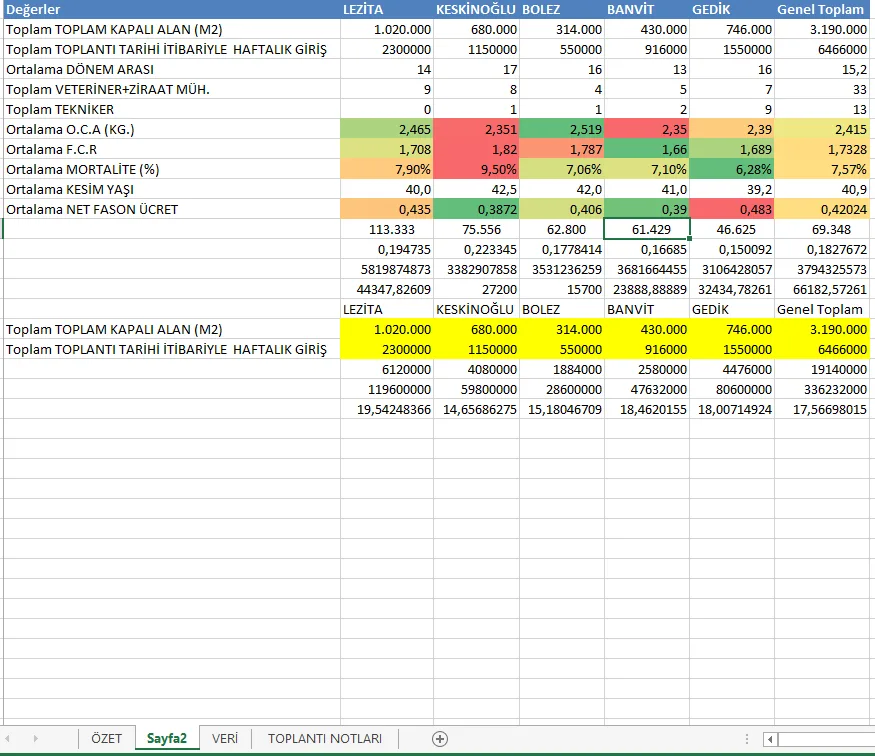The width and height of the screenshot is (875, 756).
Task: Select the cell with 44347,82609
Action: point(387,290)
